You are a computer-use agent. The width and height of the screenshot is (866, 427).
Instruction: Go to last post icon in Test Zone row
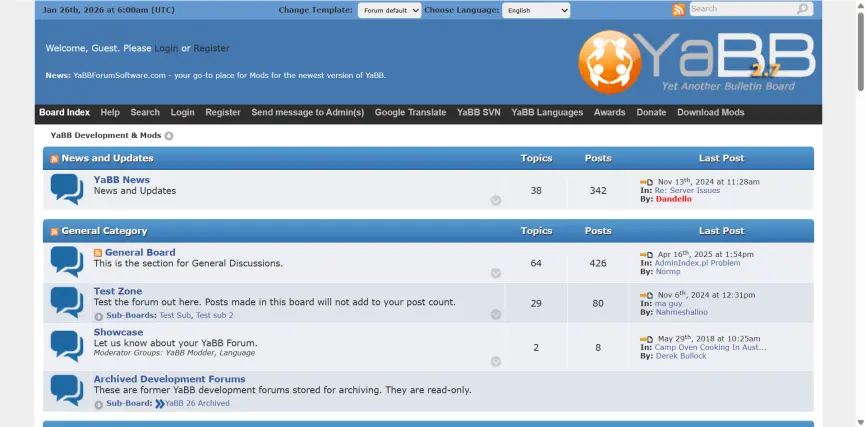coord(647,296)
